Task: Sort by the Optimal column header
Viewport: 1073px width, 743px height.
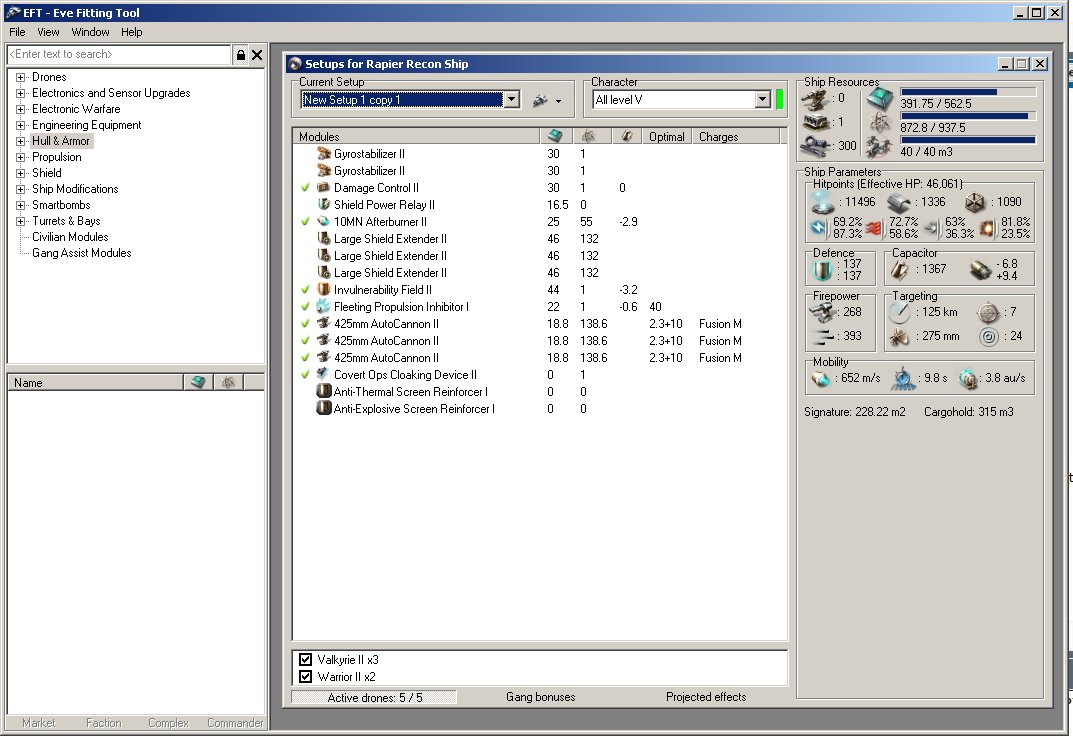Action: (667, 136)
